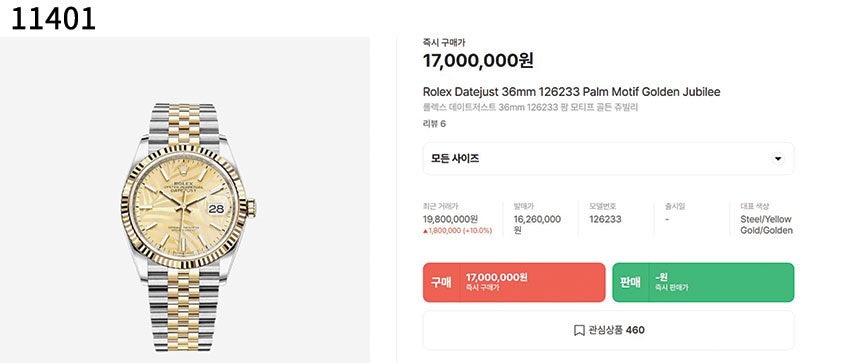Open the 리뷰 6 reviews link
Image resolution: width=860 pixels, height=363 pixels.
click(434, 124)
